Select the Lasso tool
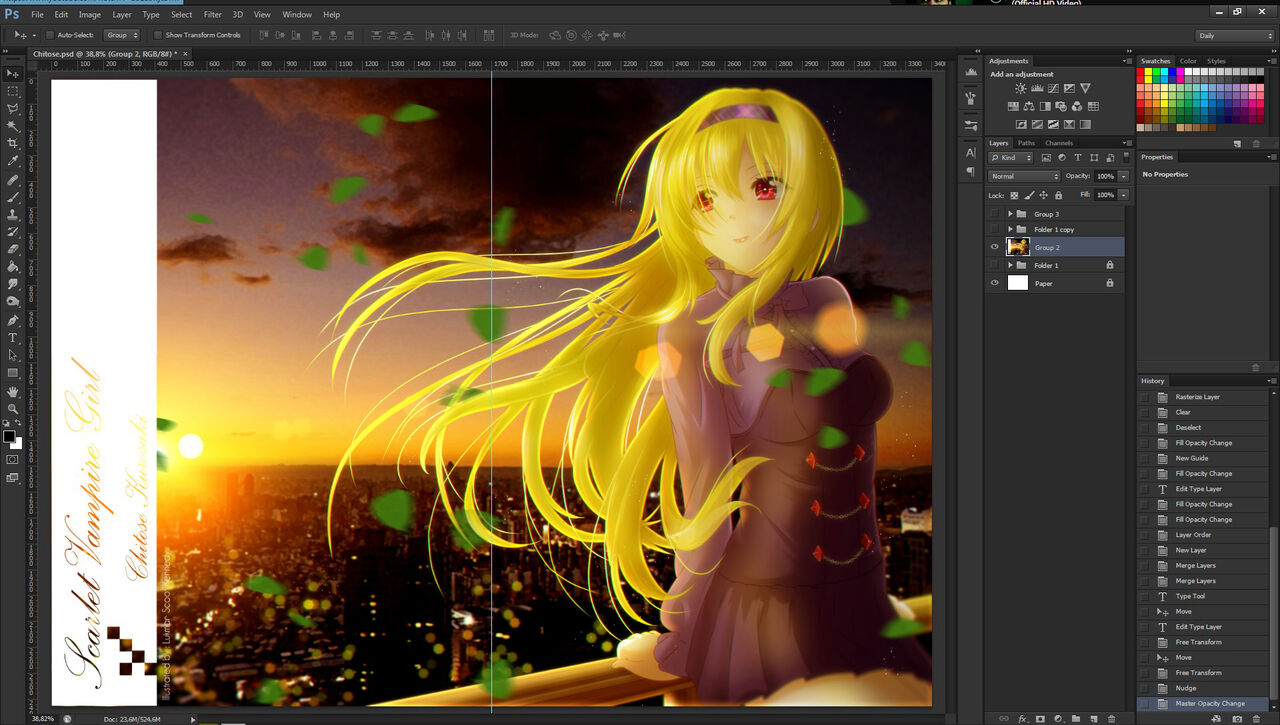Viewport: 1280px width, 725px height. 13,108
